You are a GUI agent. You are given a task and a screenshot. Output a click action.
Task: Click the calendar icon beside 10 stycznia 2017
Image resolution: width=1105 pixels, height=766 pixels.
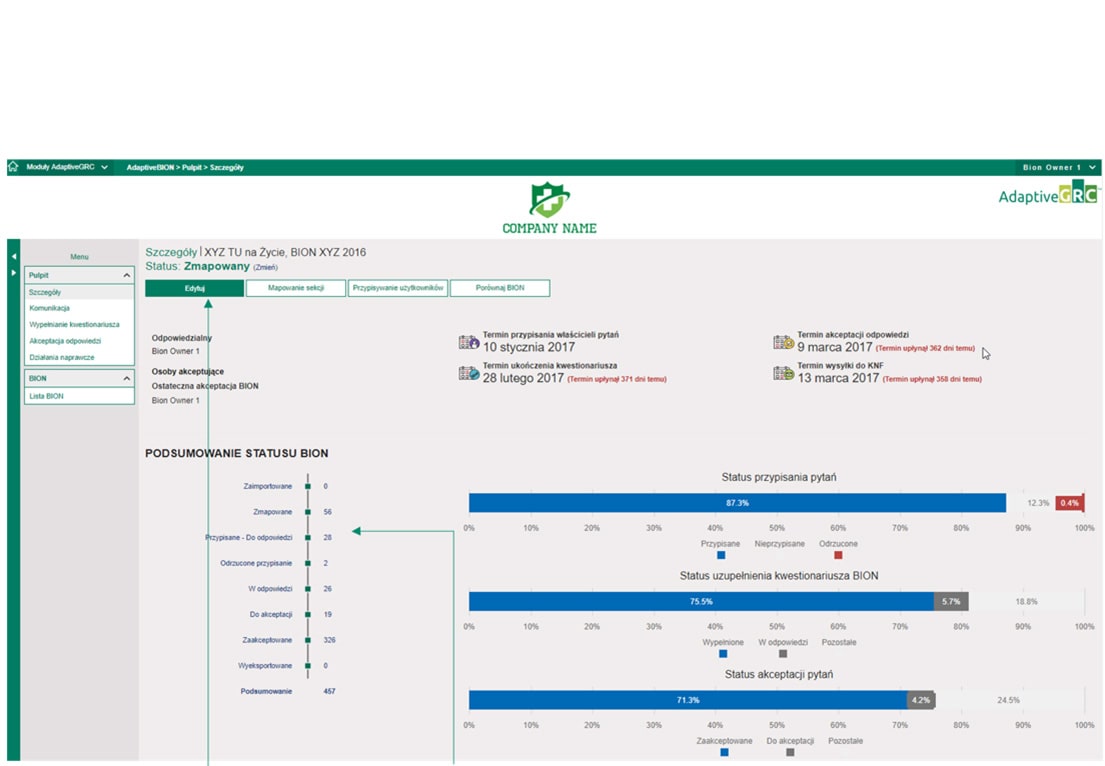point(468,343)
